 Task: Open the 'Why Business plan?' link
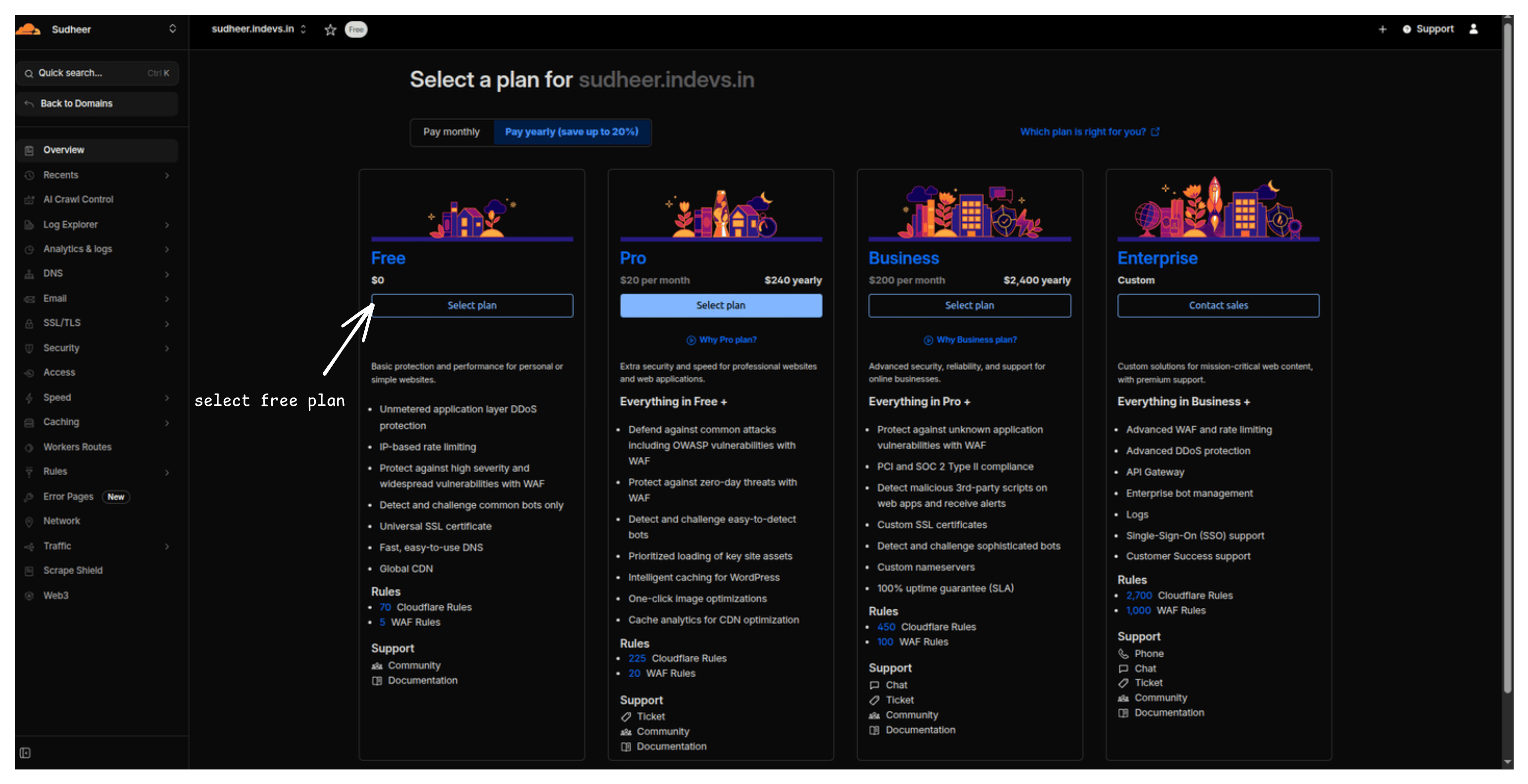pyautogui.click(x=971, y=340)
